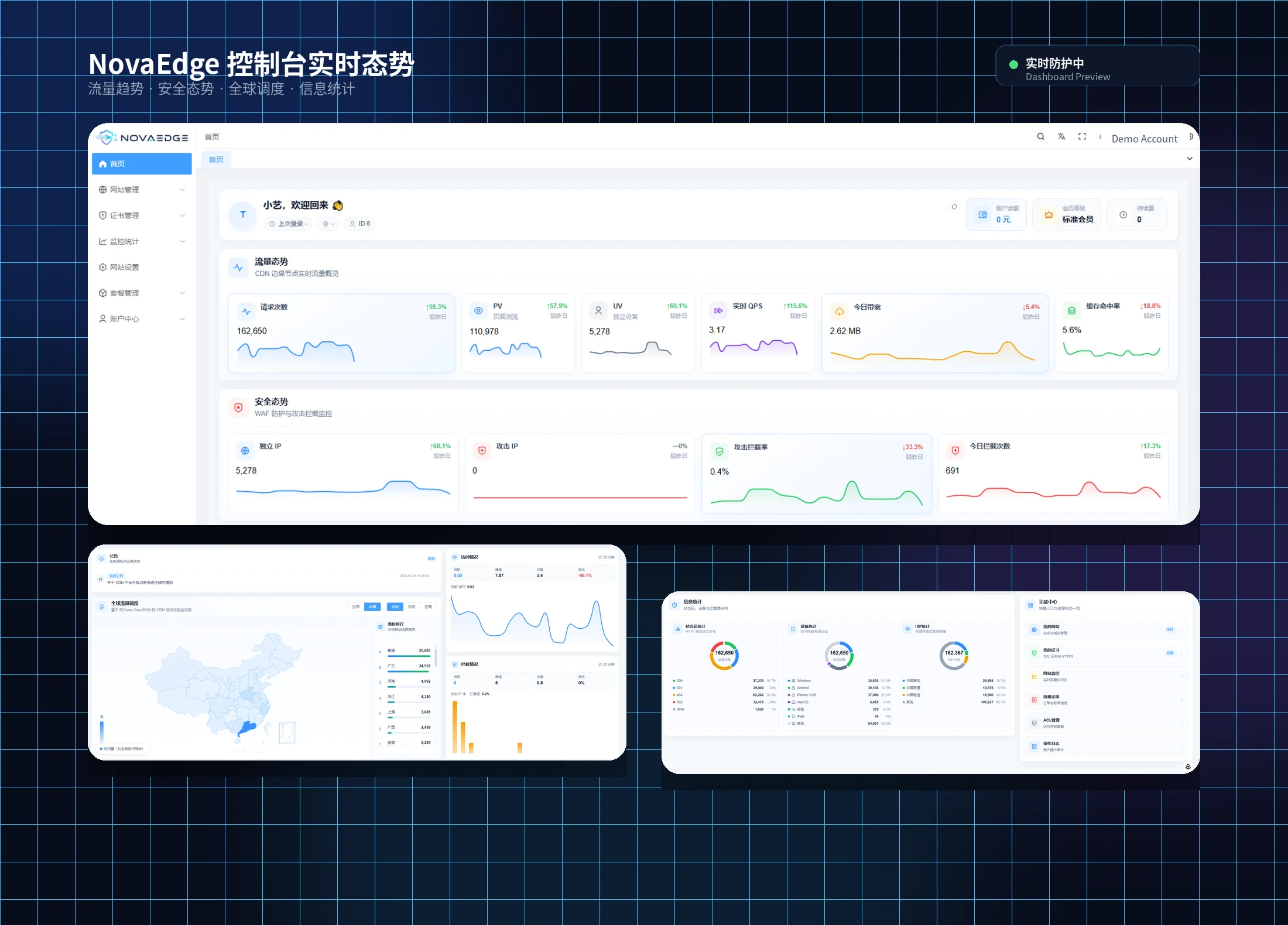Click the red shield icon in 今日拦截次数 card
Viewport: 1288px width, 925px height.
(x=955, y=451)
